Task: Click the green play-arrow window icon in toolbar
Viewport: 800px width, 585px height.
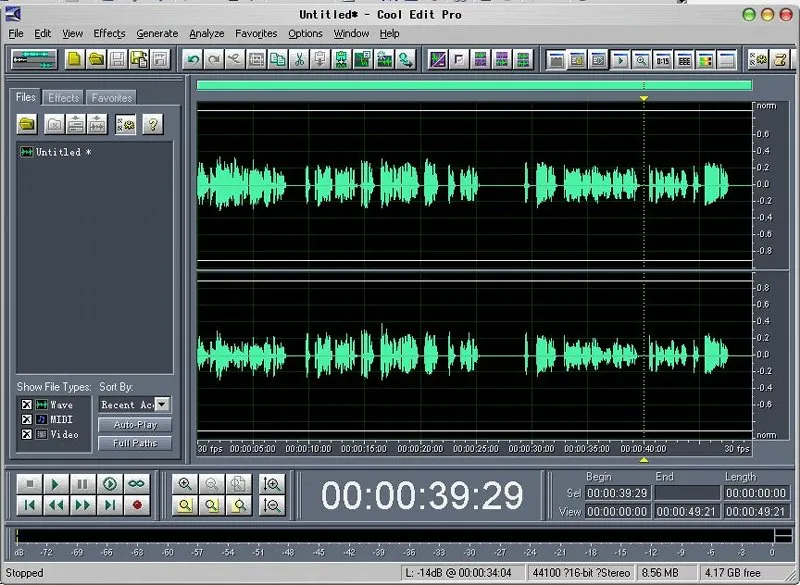Action: [x=620, y=60]
